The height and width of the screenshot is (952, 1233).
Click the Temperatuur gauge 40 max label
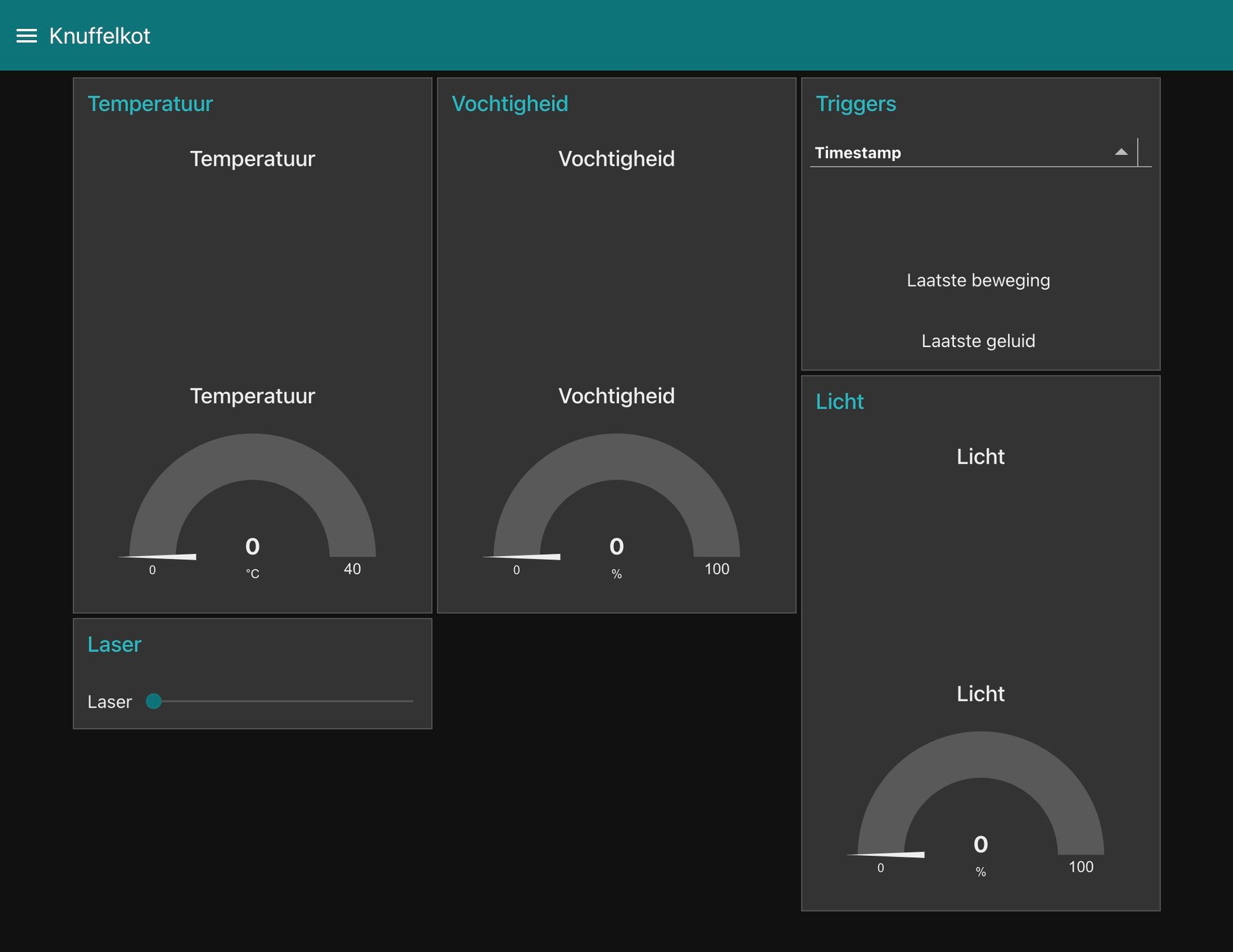pos(352,569)
